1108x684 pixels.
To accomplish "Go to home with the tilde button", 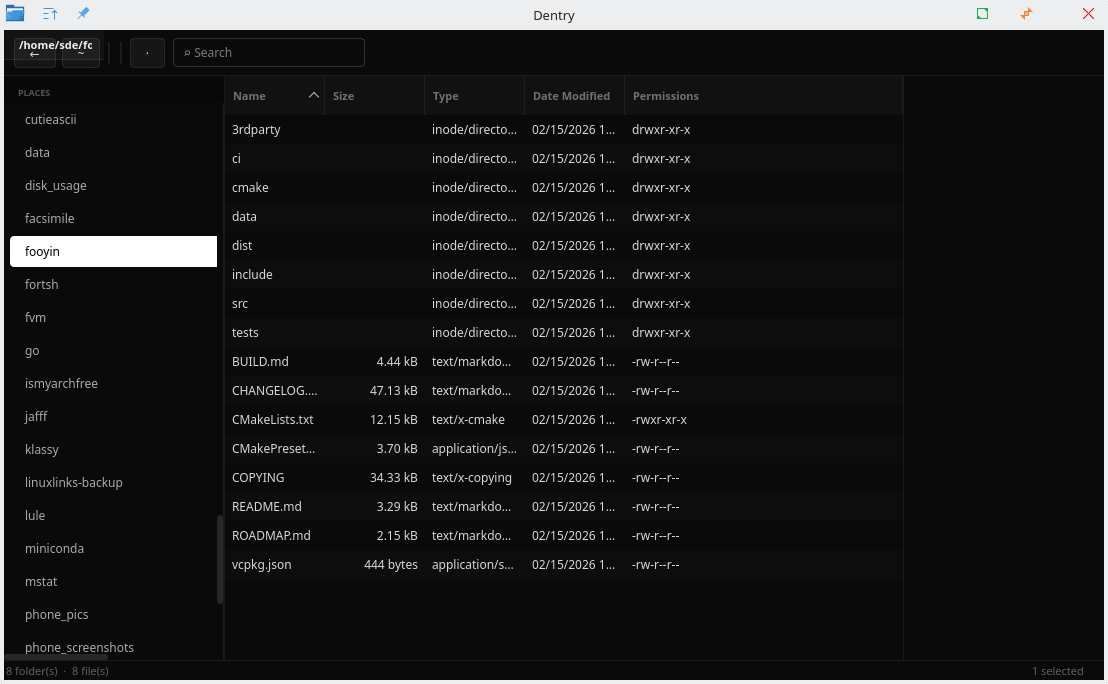I will (81, 54).
